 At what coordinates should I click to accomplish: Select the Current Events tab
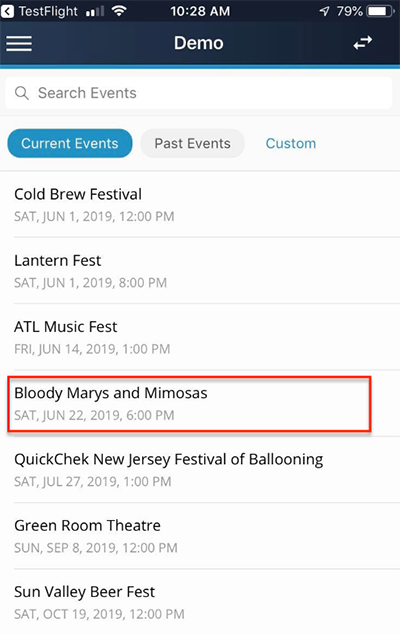click(x=70, y=143)
